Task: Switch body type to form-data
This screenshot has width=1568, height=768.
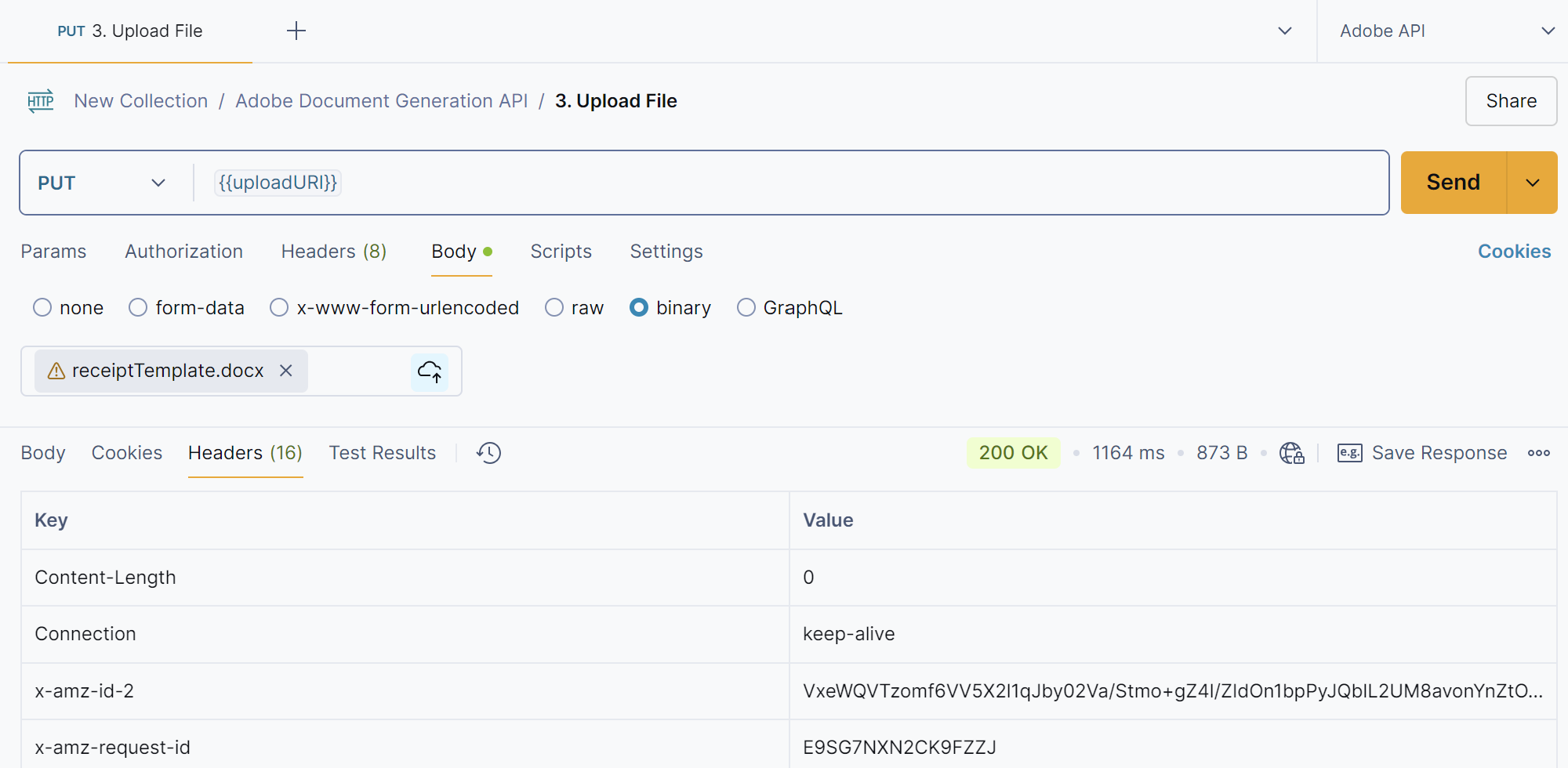Action: tap(137, 307)
